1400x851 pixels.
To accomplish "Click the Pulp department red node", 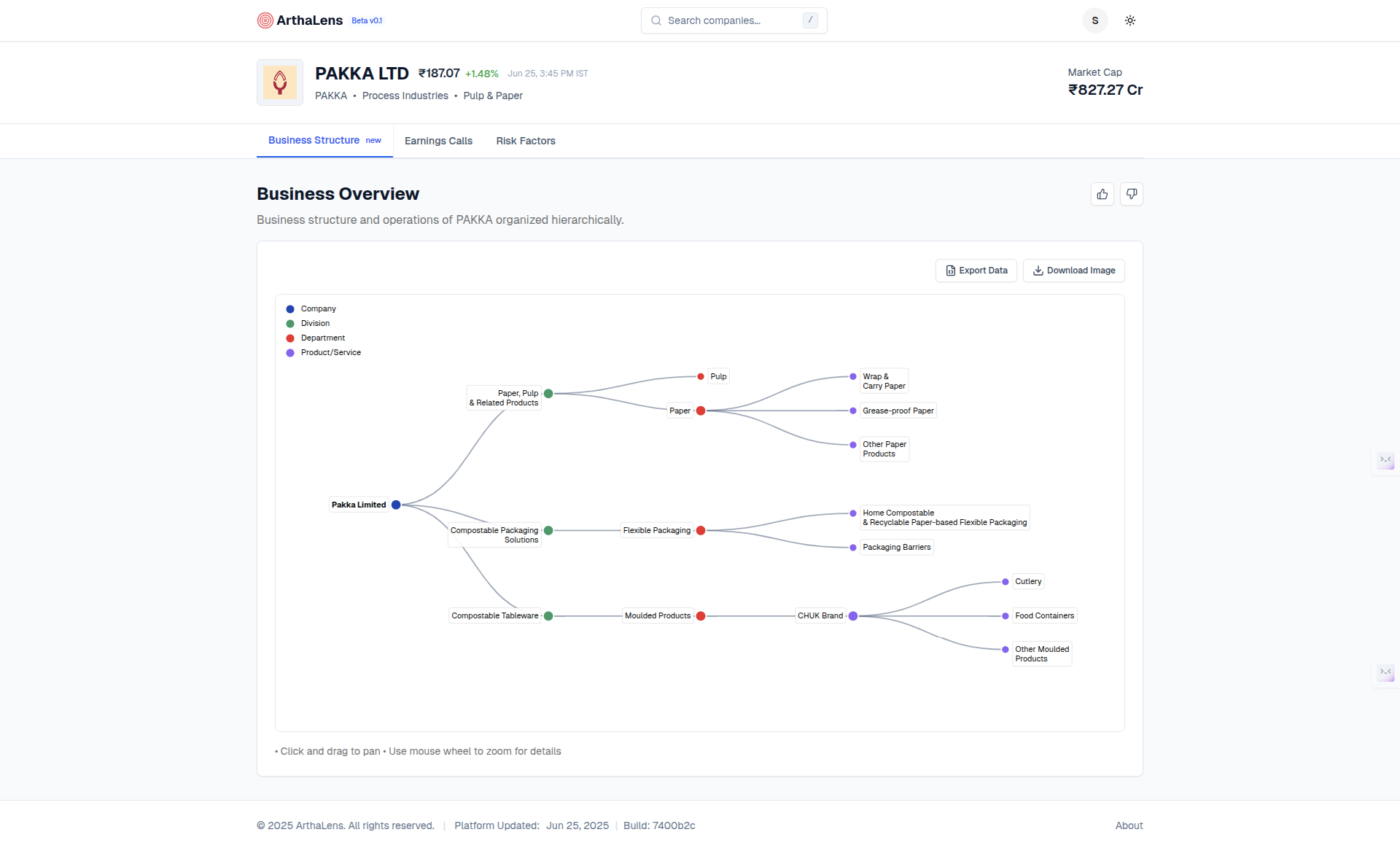I will point(701,377).
